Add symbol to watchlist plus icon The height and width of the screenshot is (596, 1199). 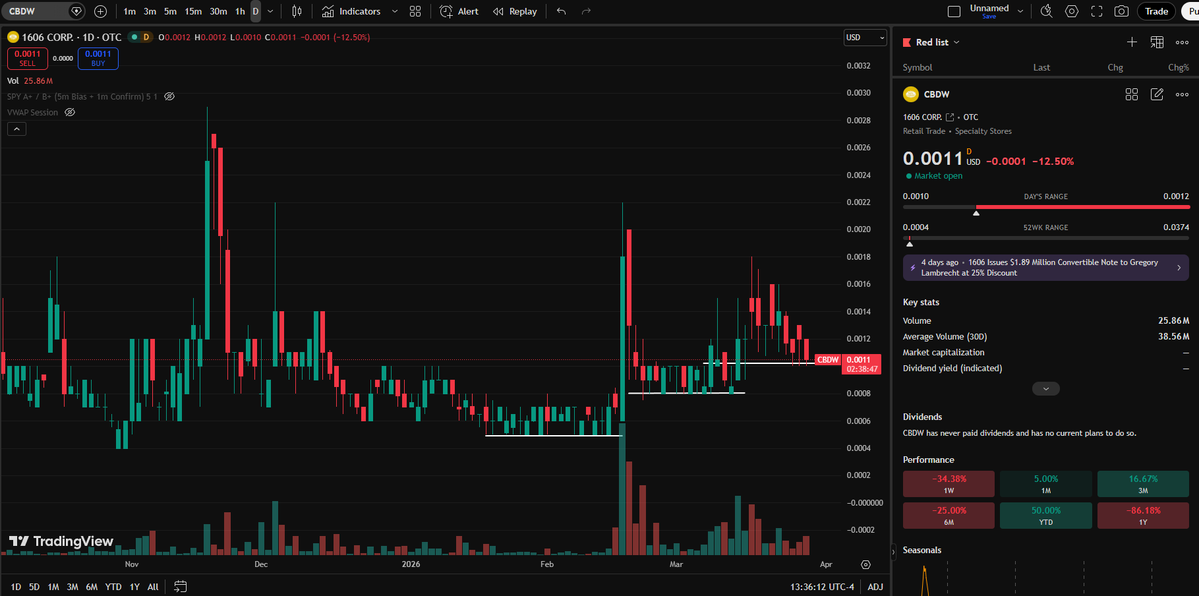[x=1132, y=42]
